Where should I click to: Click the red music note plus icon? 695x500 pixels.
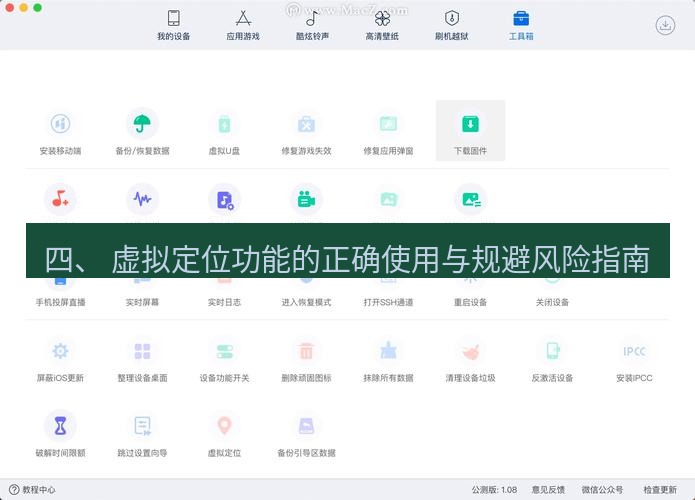(60, 199)
